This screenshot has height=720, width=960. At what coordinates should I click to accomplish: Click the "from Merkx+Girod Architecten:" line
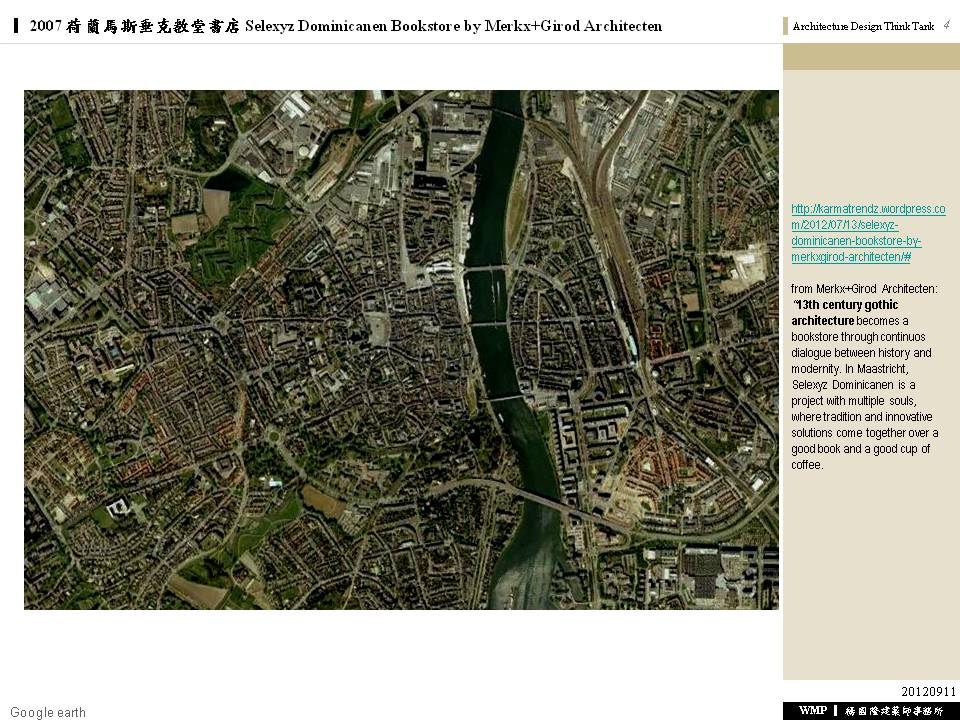pyautogui.click(x=864, y=288)
